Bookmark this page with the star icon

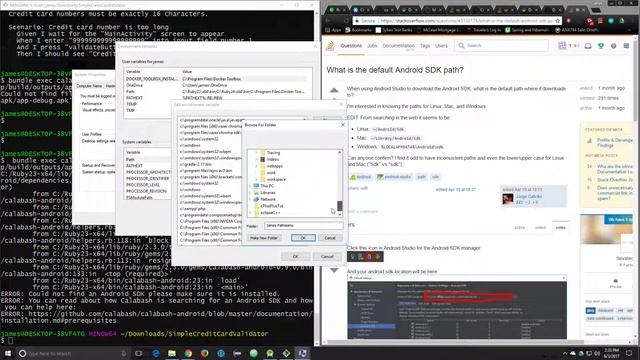(x=558, y=20)
